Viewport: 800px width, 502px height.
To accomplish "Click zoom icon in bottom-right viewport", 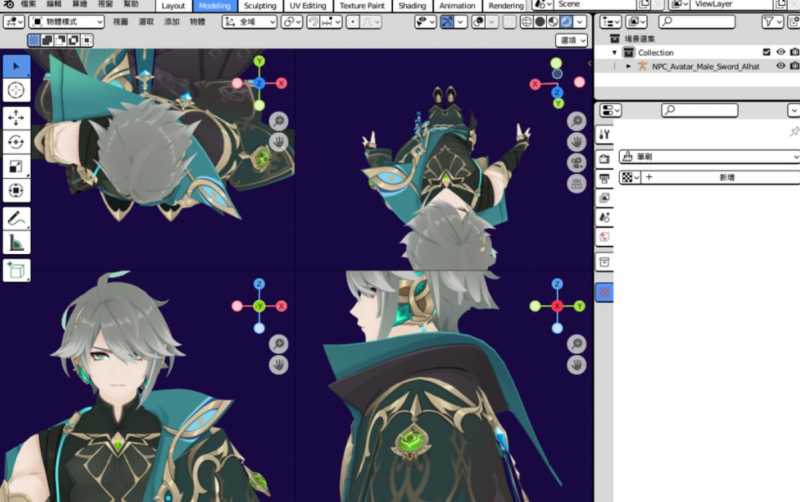I will click(577, 344).
